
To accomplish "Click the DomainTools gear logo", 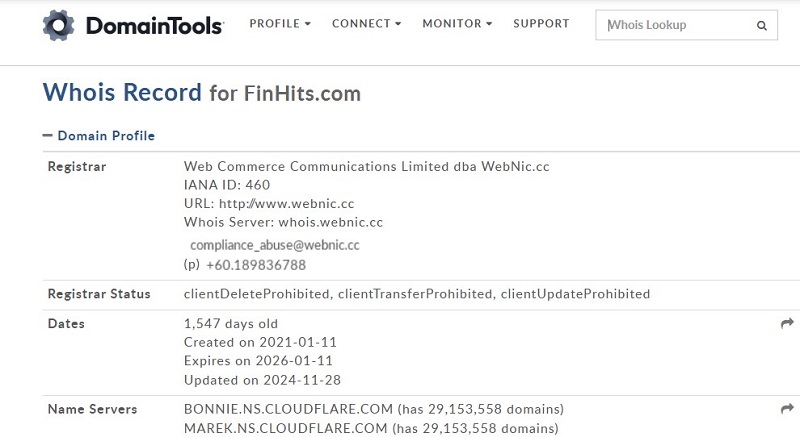I will 58,25.
